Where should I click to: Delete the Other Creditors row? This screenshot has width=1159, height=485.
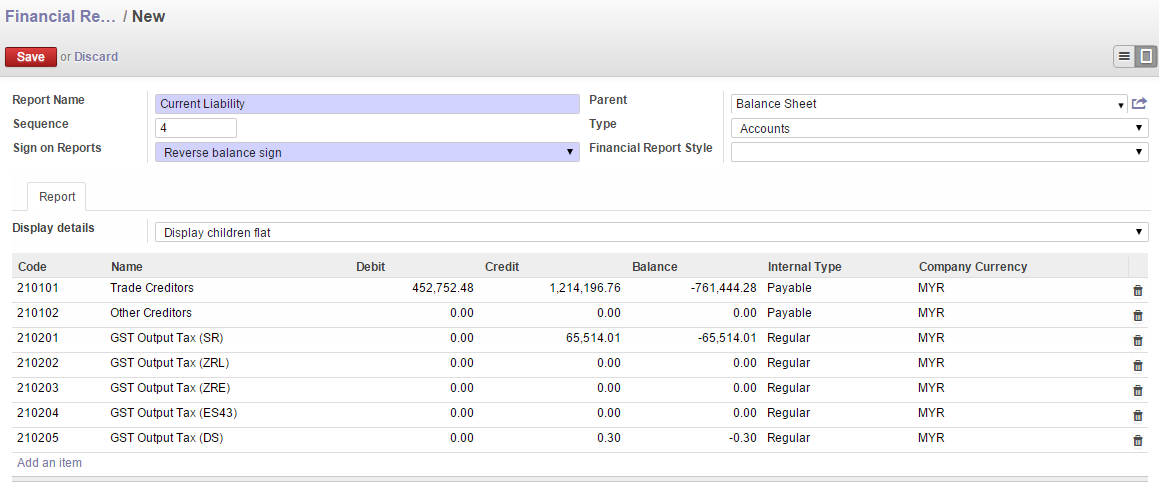pyautogui.click(x=1137, y=315)
